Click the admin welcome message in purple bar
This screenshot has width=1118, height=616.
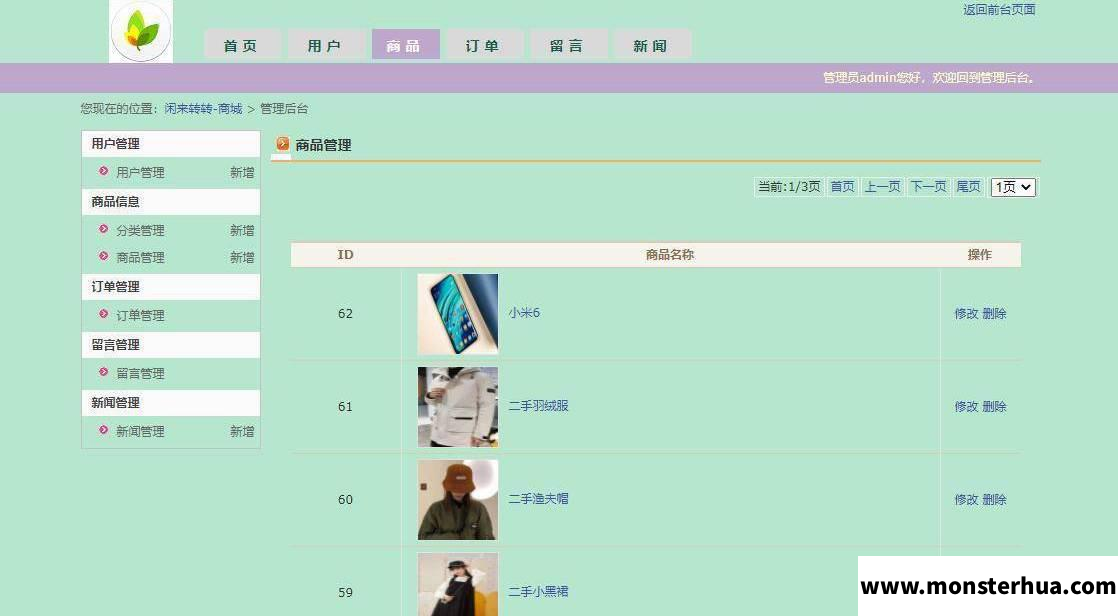coord(928,78)
